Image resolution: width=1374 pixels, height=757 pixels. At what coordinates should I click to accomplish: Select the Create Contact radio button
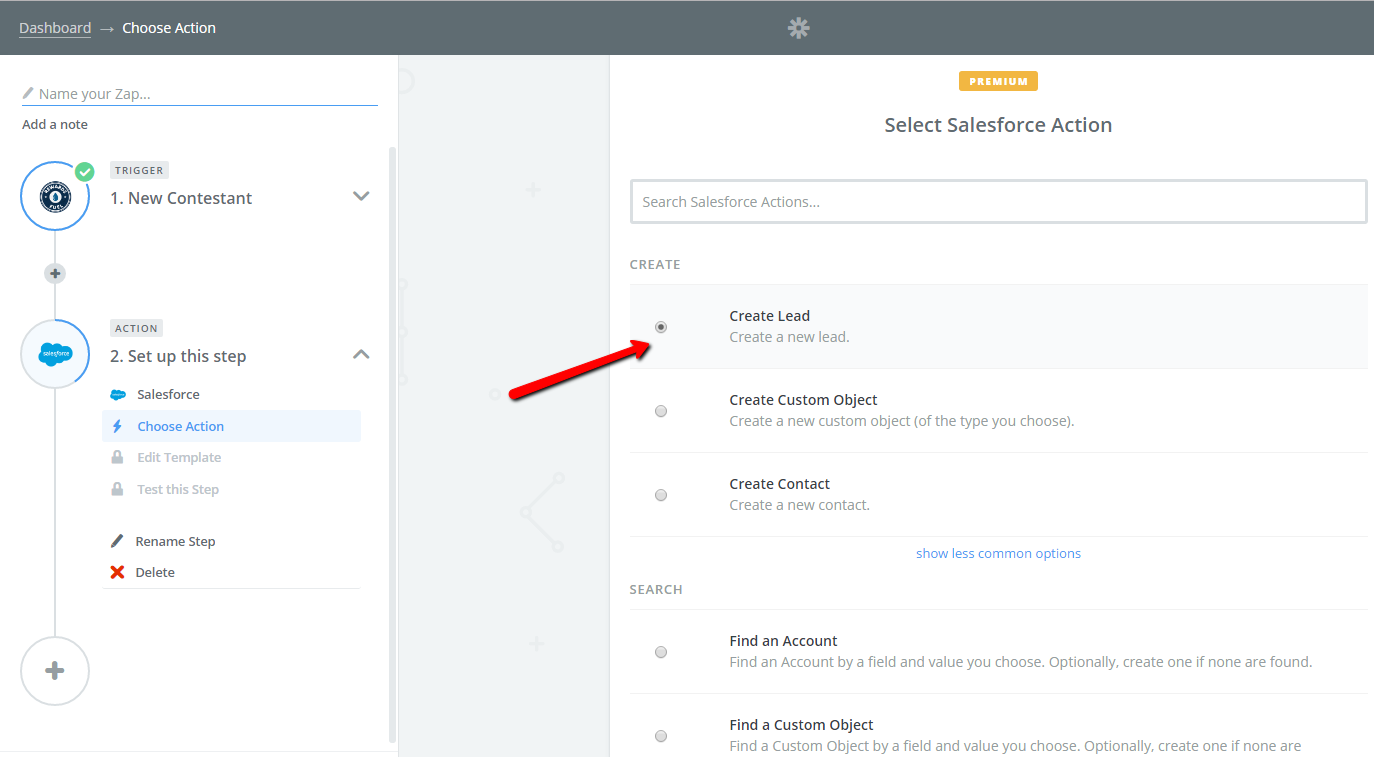click(661, 495)
